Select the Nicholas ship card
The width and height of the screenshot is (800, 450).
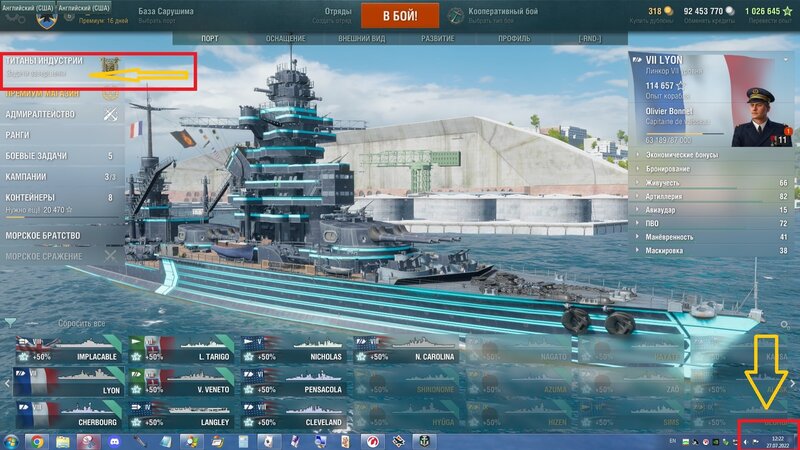(x=293, y=349)
